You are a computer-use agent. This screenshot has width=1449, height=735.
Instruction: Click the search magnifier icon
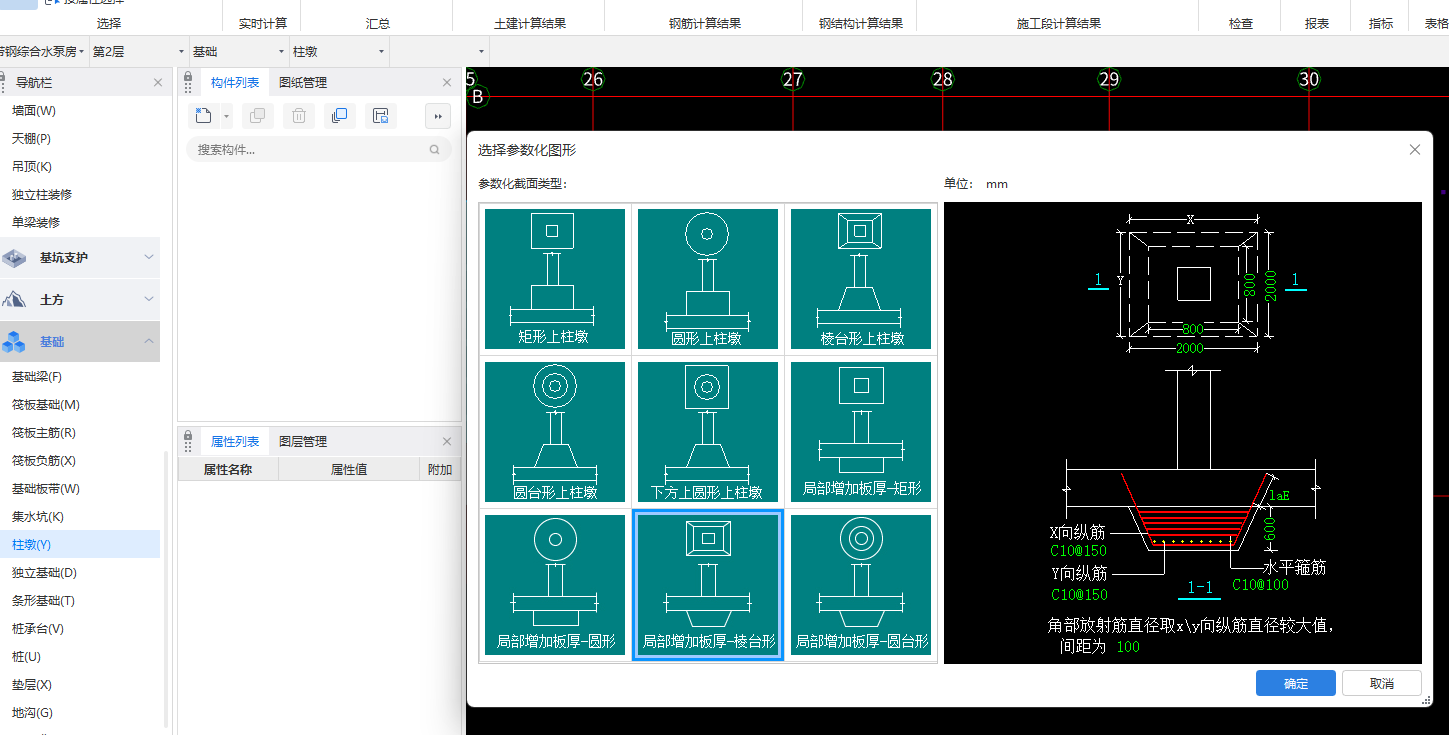434,150
